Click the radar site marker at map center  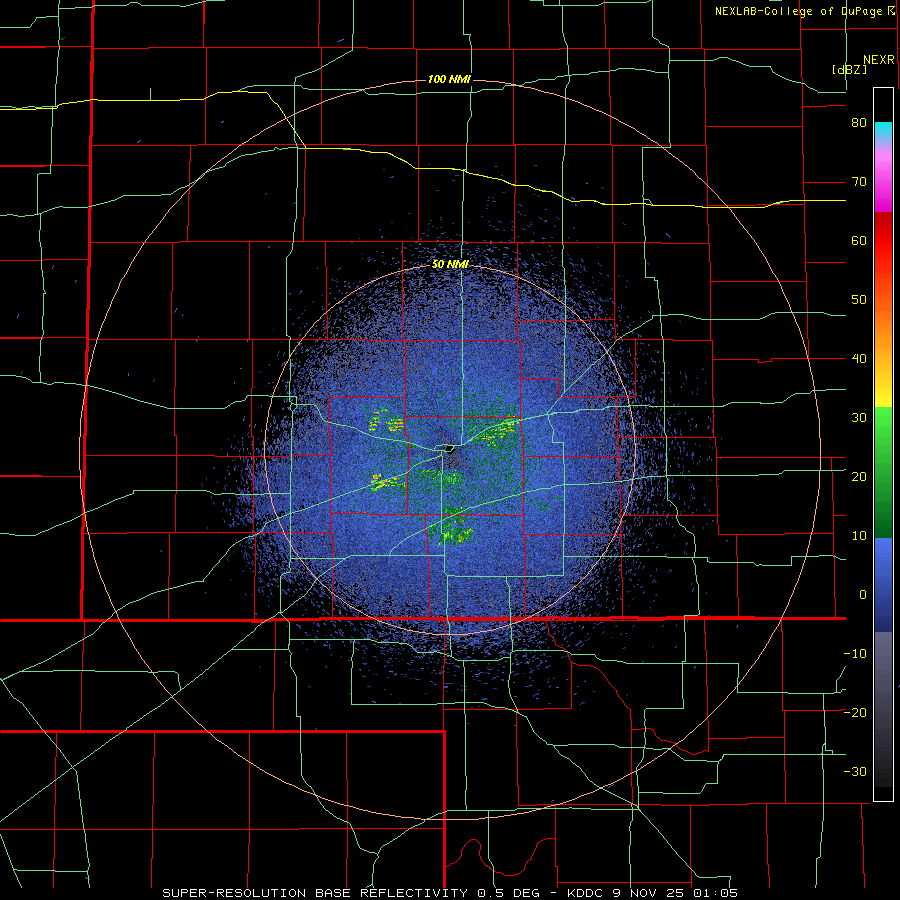447,448
